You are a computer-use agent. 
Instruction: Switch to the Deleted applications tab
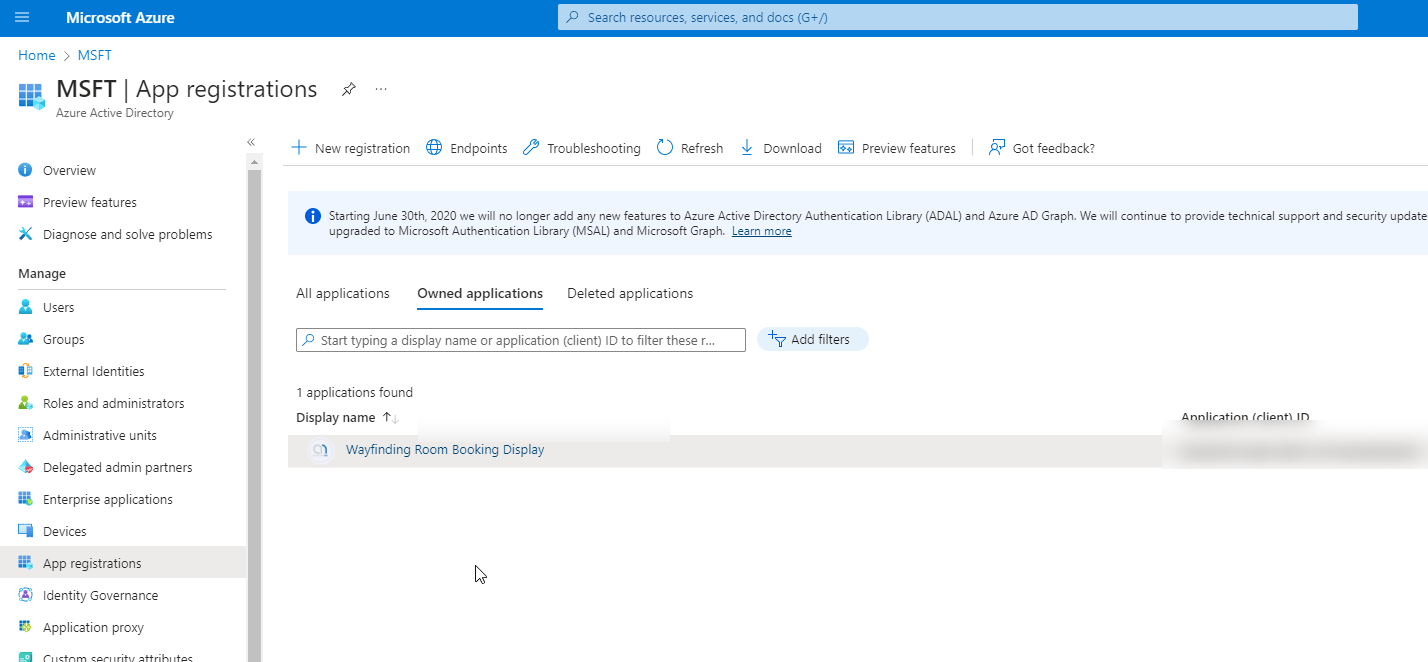pyautogui.click(x=630, y=293)
